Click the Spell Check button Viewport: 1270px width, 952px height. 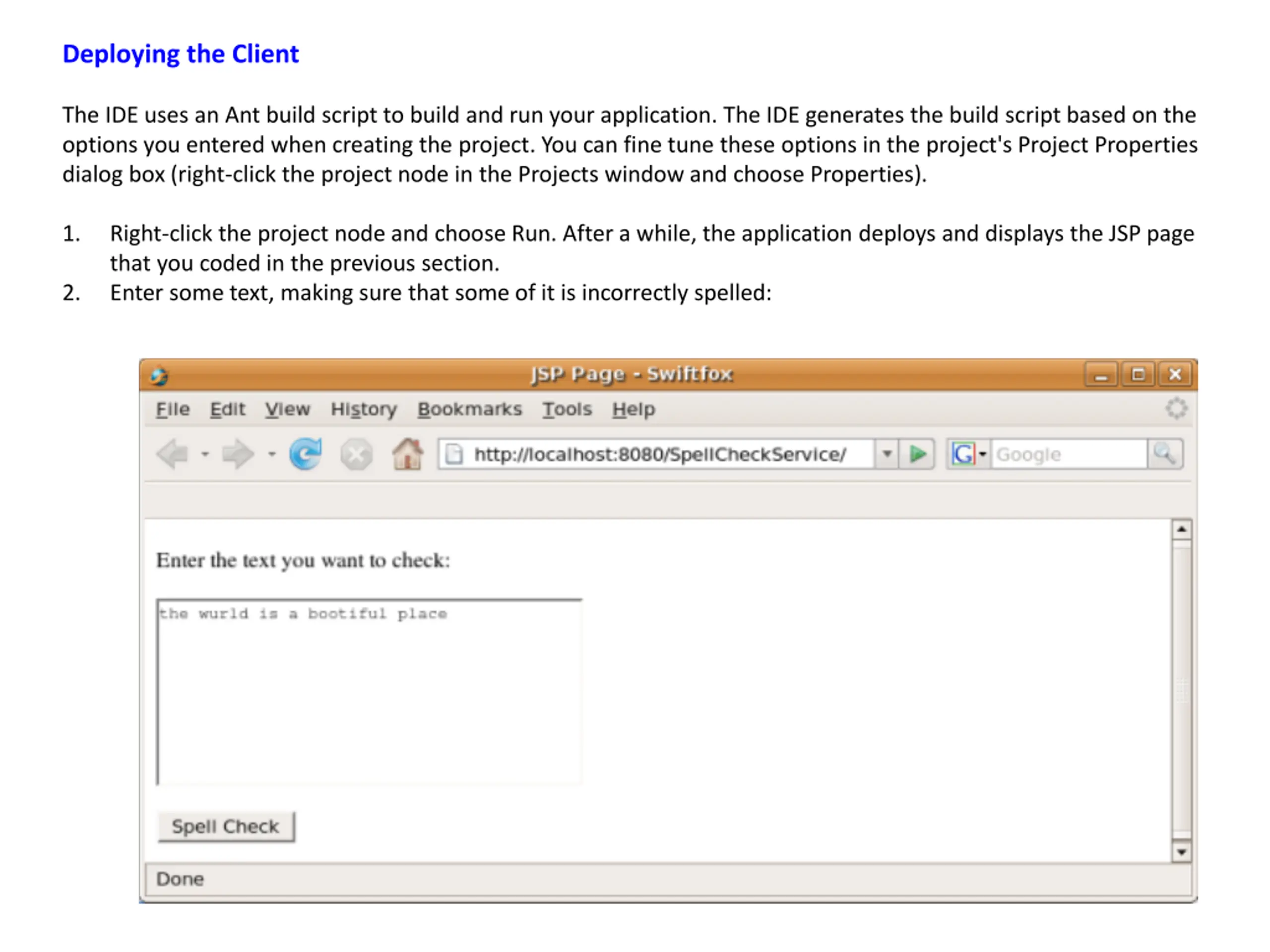click(x=226, y=827)
